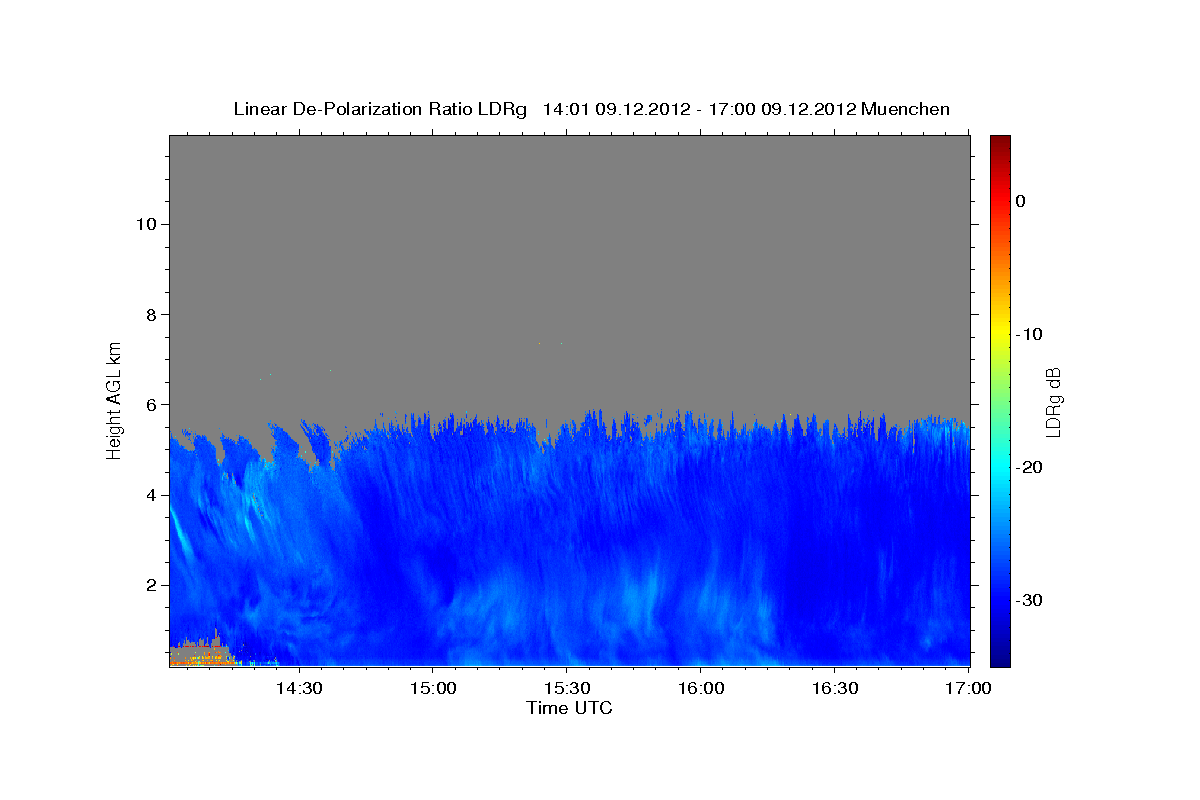Click the colorbar label '-20'
This screenshot has width=1200, height=800.
pos(1030,467)
